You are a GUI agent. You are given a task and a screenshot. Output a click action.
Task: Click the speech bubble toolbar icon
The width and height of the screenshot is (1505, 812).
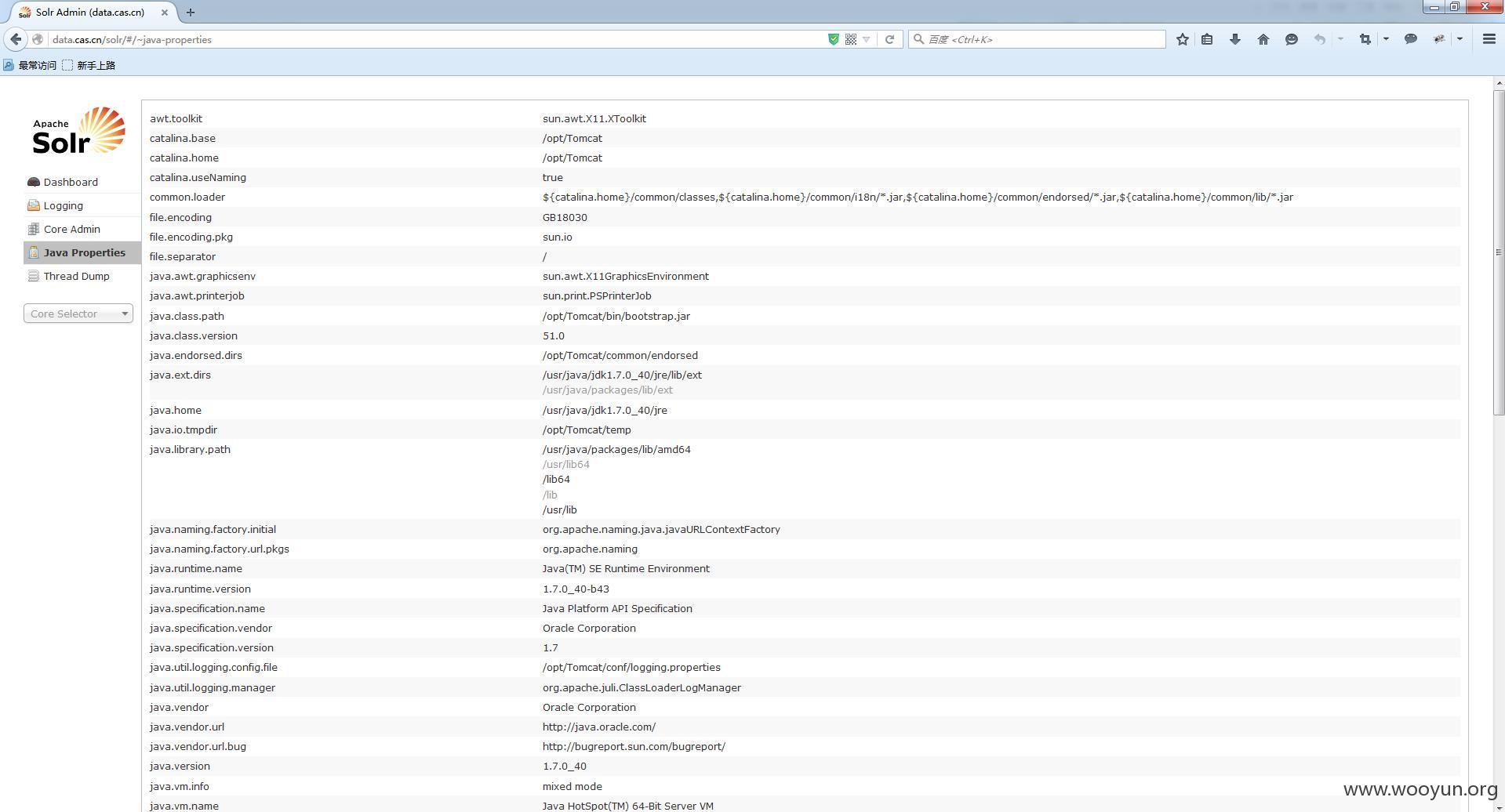pos(1411,39)
